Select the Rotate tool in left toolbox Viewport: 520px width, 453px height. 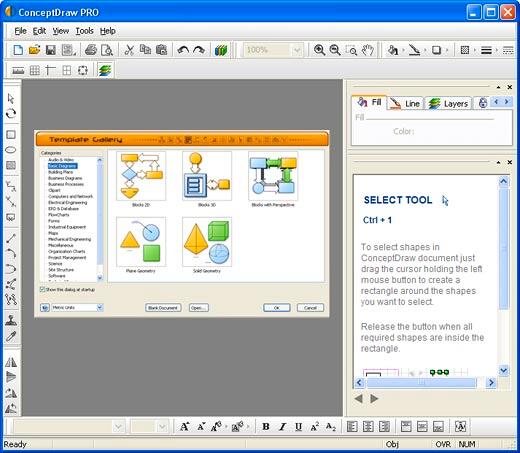point(11,114)
